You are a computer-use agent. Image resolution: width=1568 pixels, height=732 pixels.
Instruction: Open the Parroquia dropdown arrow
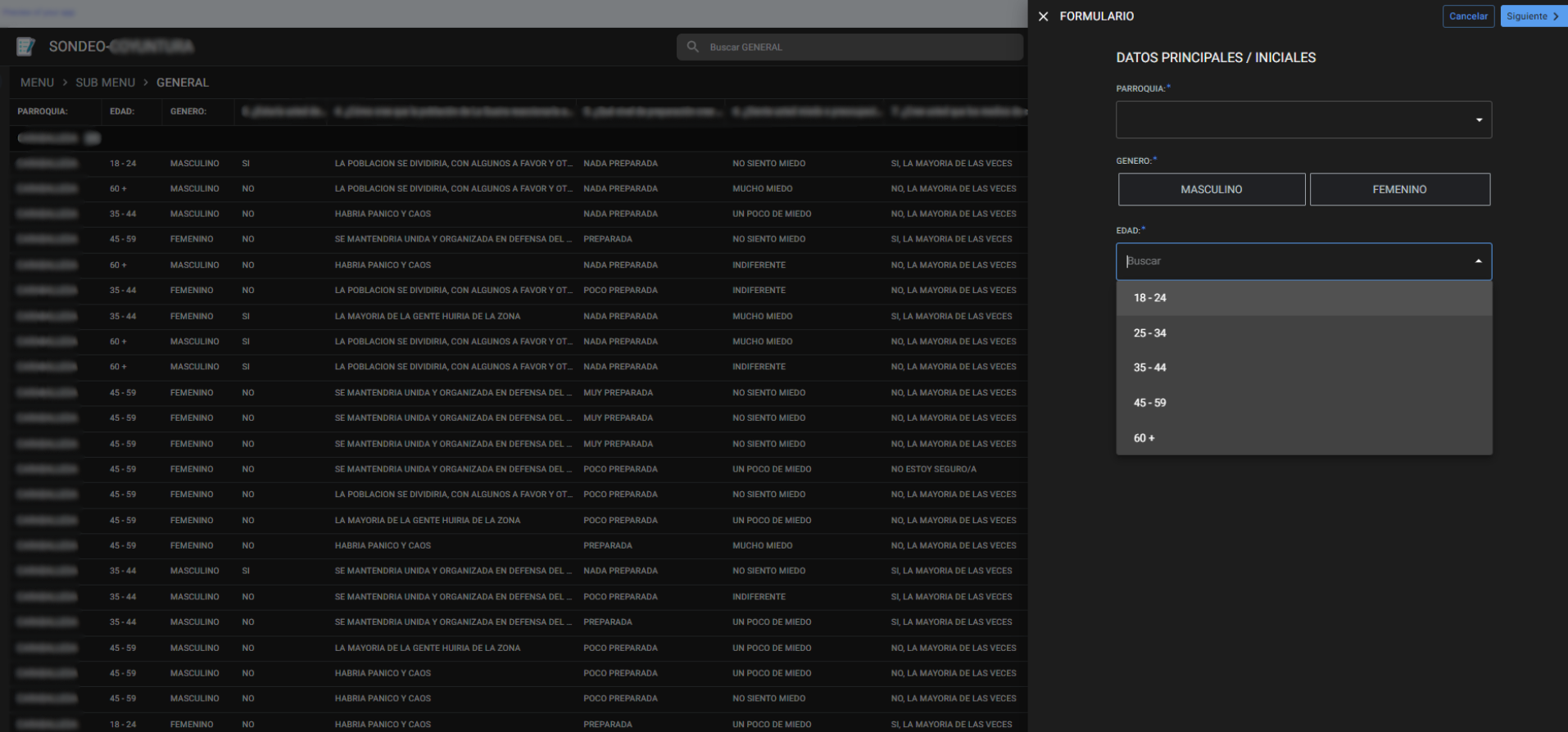pyautogui.click(x=1479, y=120)
